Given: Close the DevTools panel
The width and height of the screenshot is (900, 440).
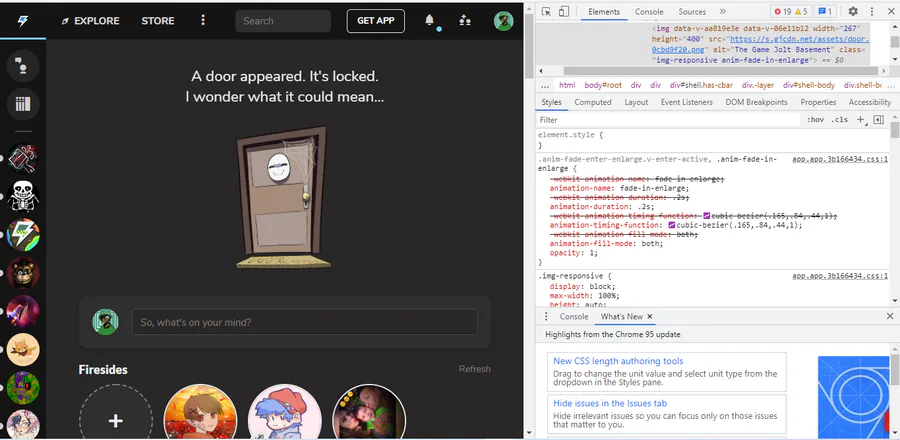Looking at the screenshot, I should click(890, 11).
